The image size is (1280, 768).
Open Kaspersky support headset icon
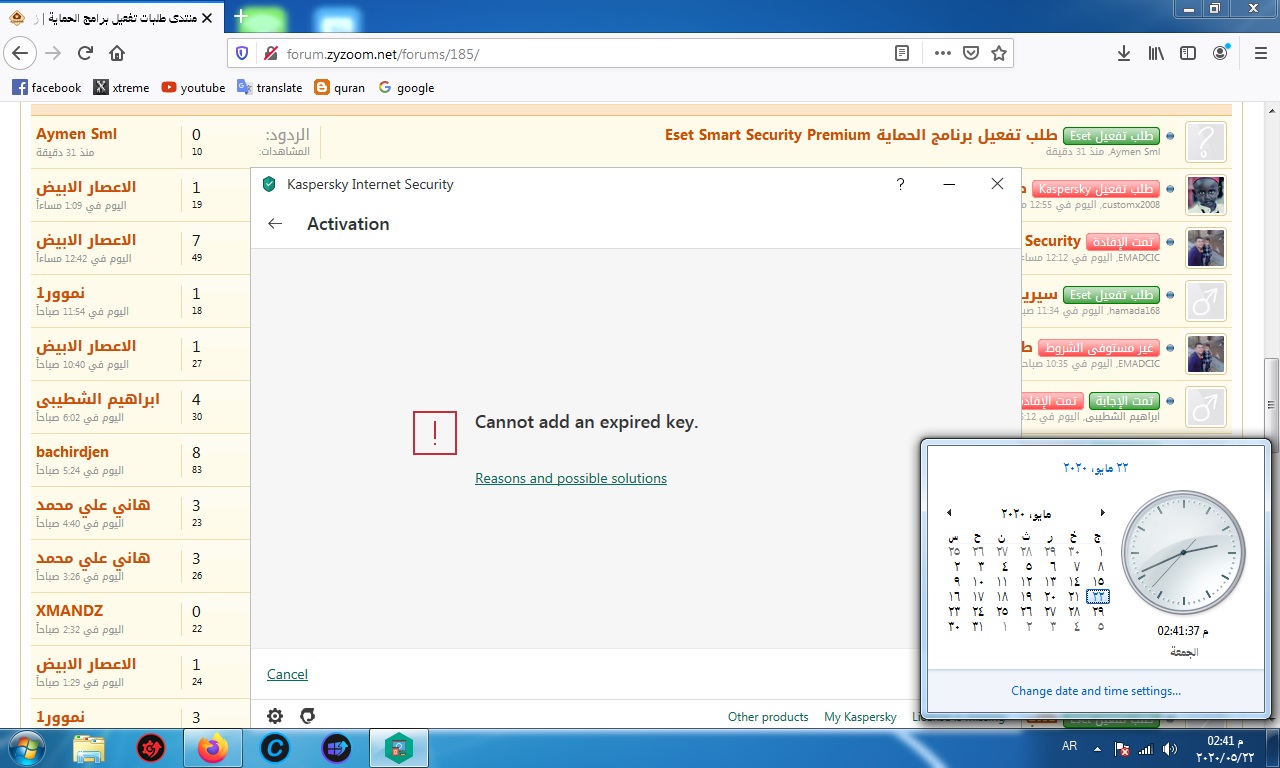pyautogui.click(x=308, y=716)
